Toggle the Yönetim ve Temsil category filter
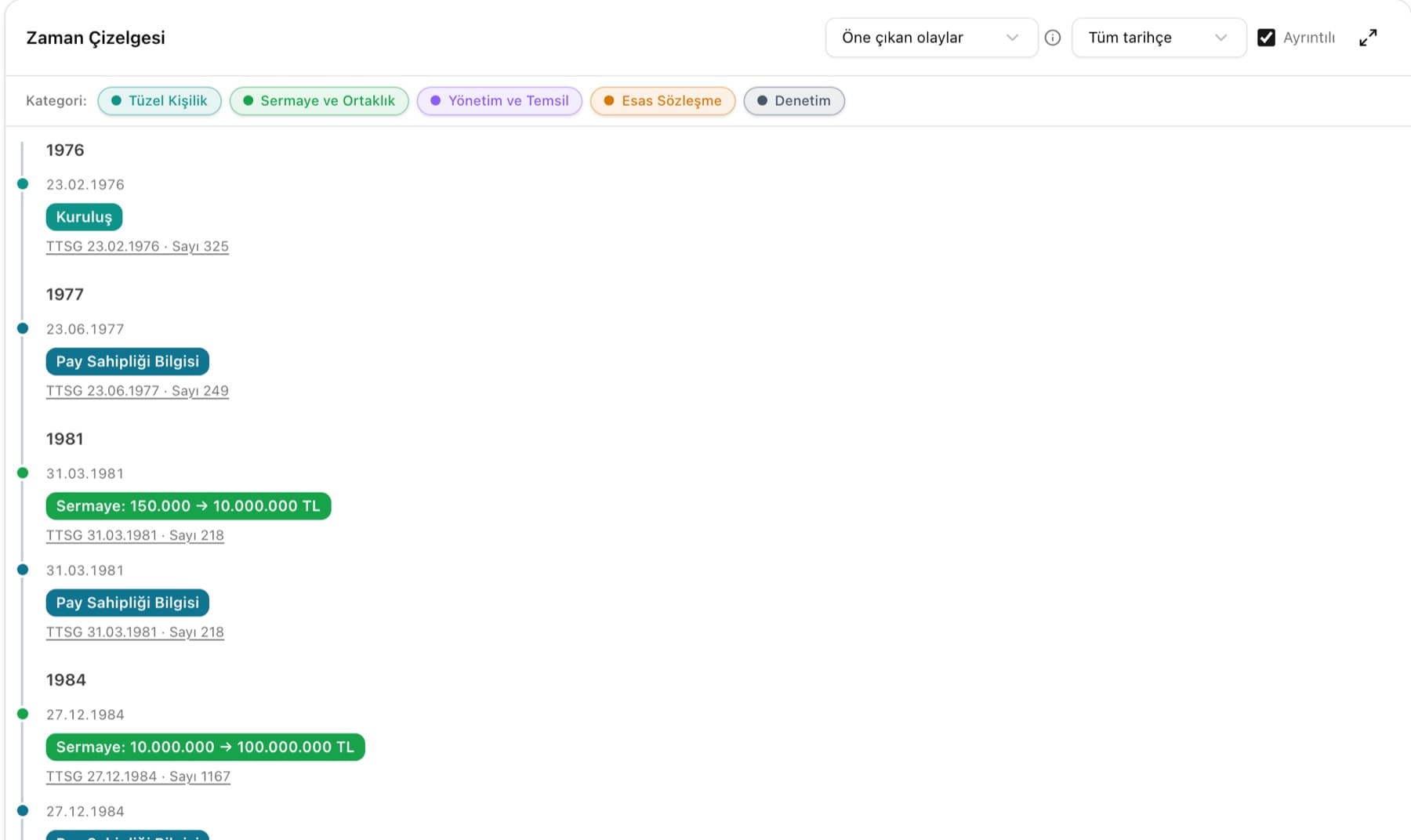Viewport: 1411px width, 840px height. pyautogui.click(x=499, y=100)
